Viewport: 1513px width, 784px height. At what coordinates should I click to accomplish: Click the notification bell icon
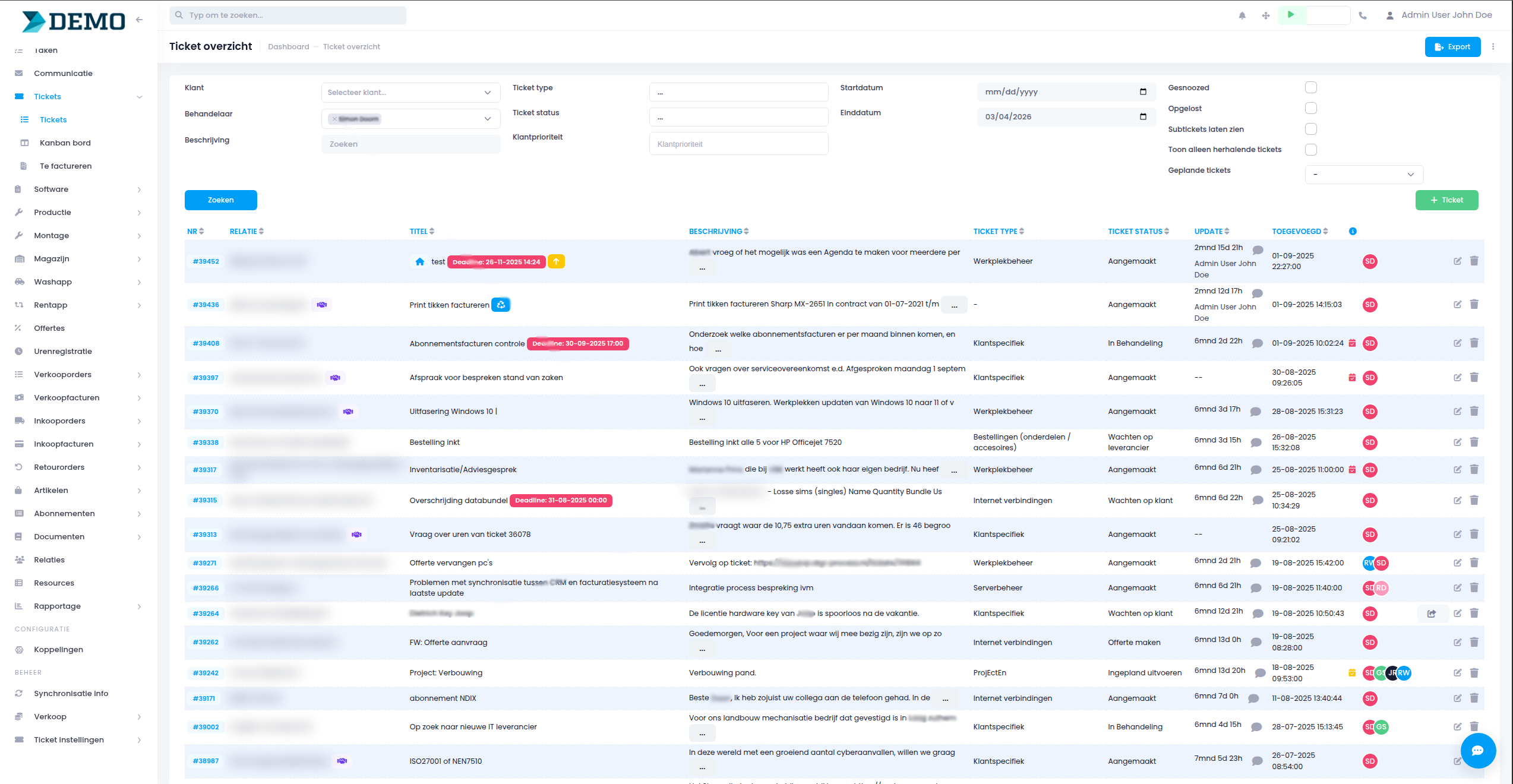[x=1242, y=16]
